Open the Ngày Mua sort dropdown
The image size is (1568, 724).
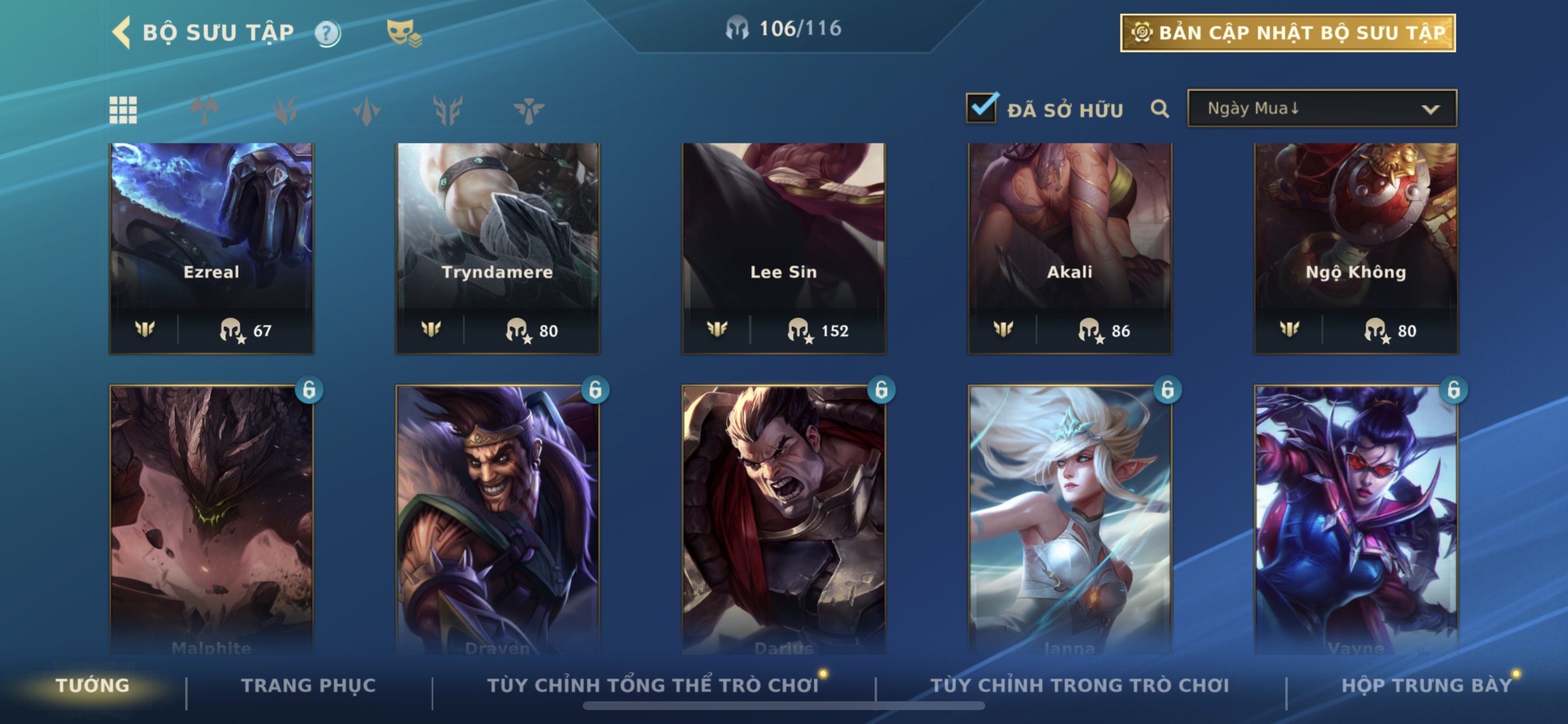(1321, 108)
